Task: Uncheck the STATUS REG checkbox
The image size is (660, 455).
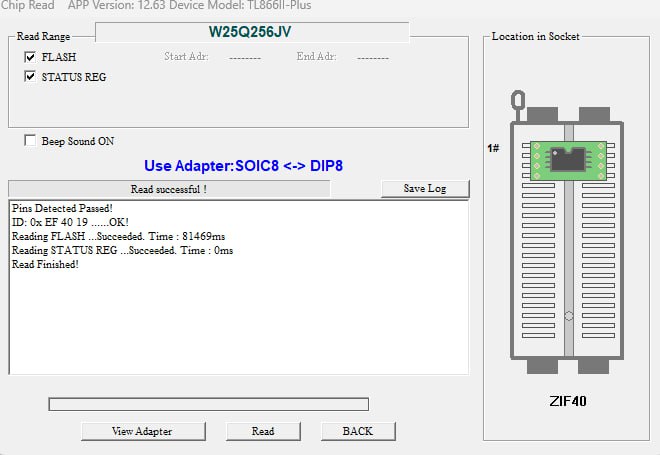Action: [30, 77]
